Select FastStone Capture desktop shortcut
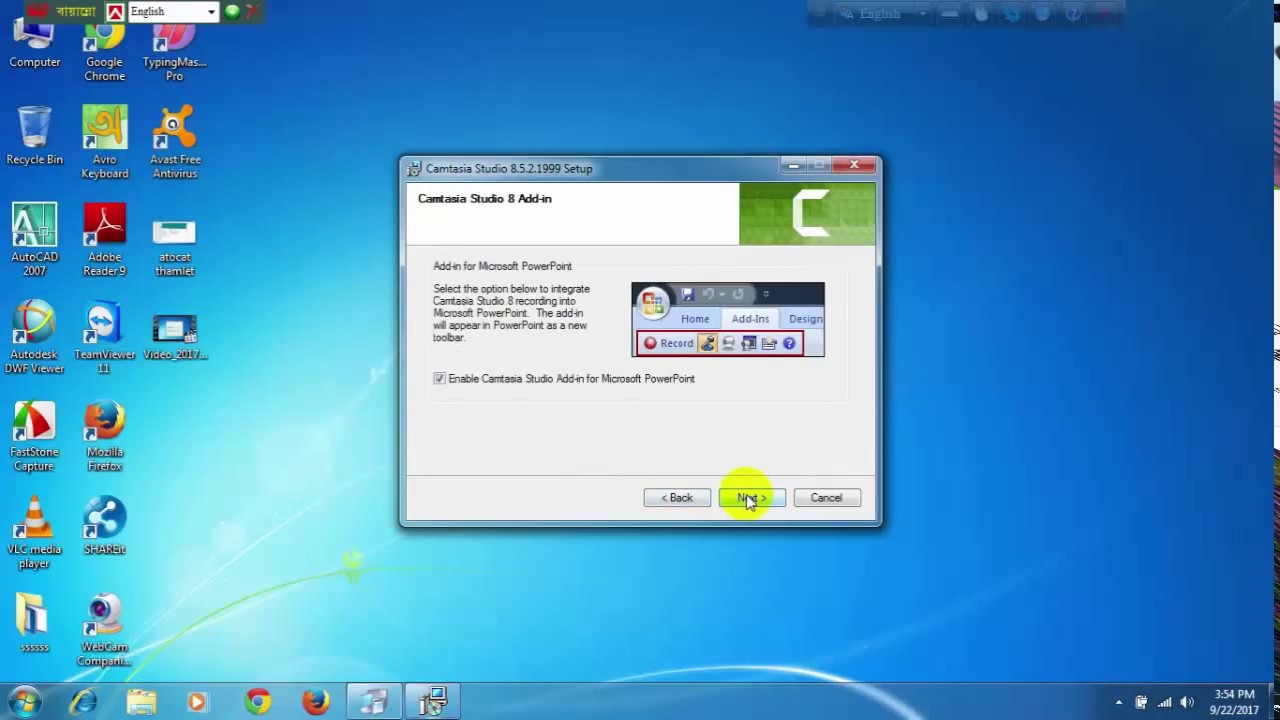This screenshot has width=1280, height=720. pyautogui.click(x=34, y=435)
